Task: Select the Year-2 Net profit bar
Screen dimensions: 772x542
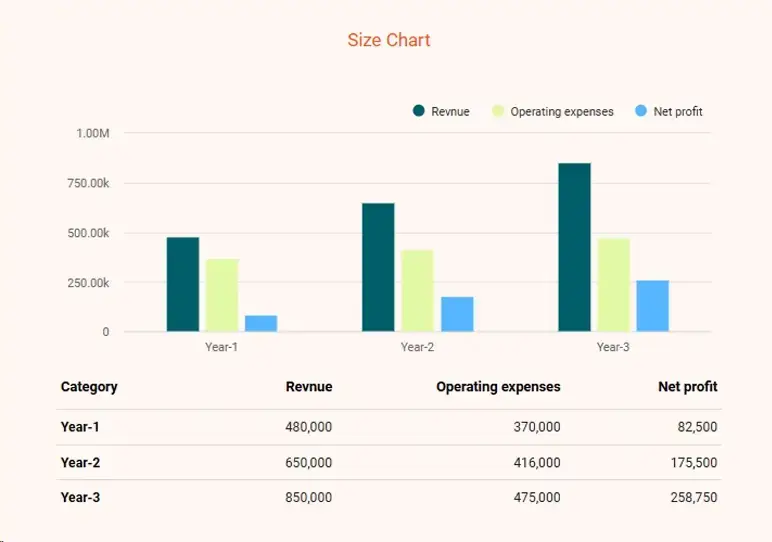Action: [x=457, y=314]
